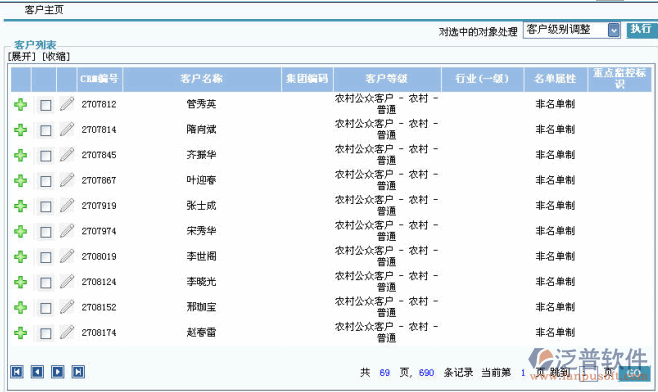The image size is (658, 392).
Task: Expand row of customer 管秀英 with green plus
Action: click(x=21, y=105)
